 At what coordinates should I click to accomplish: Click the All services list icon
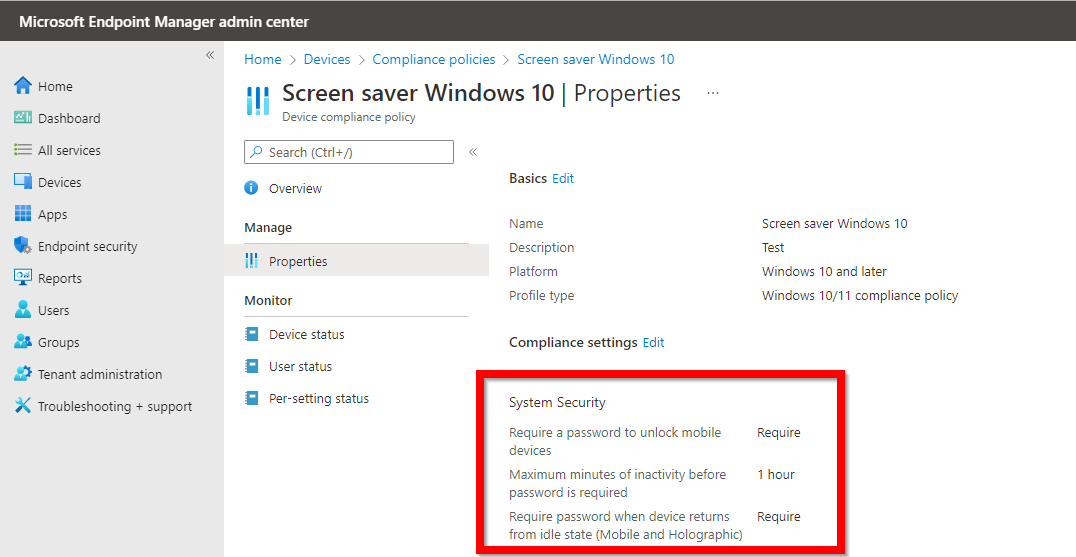coord(23,150)
